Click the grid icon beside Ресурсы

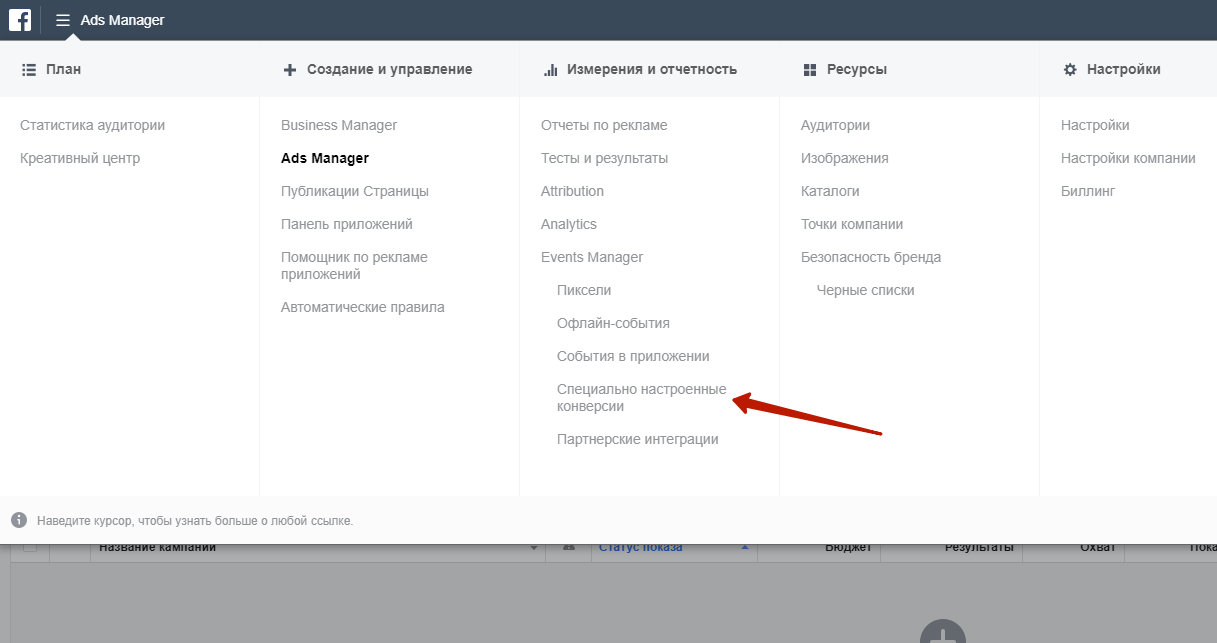(810, 70)
